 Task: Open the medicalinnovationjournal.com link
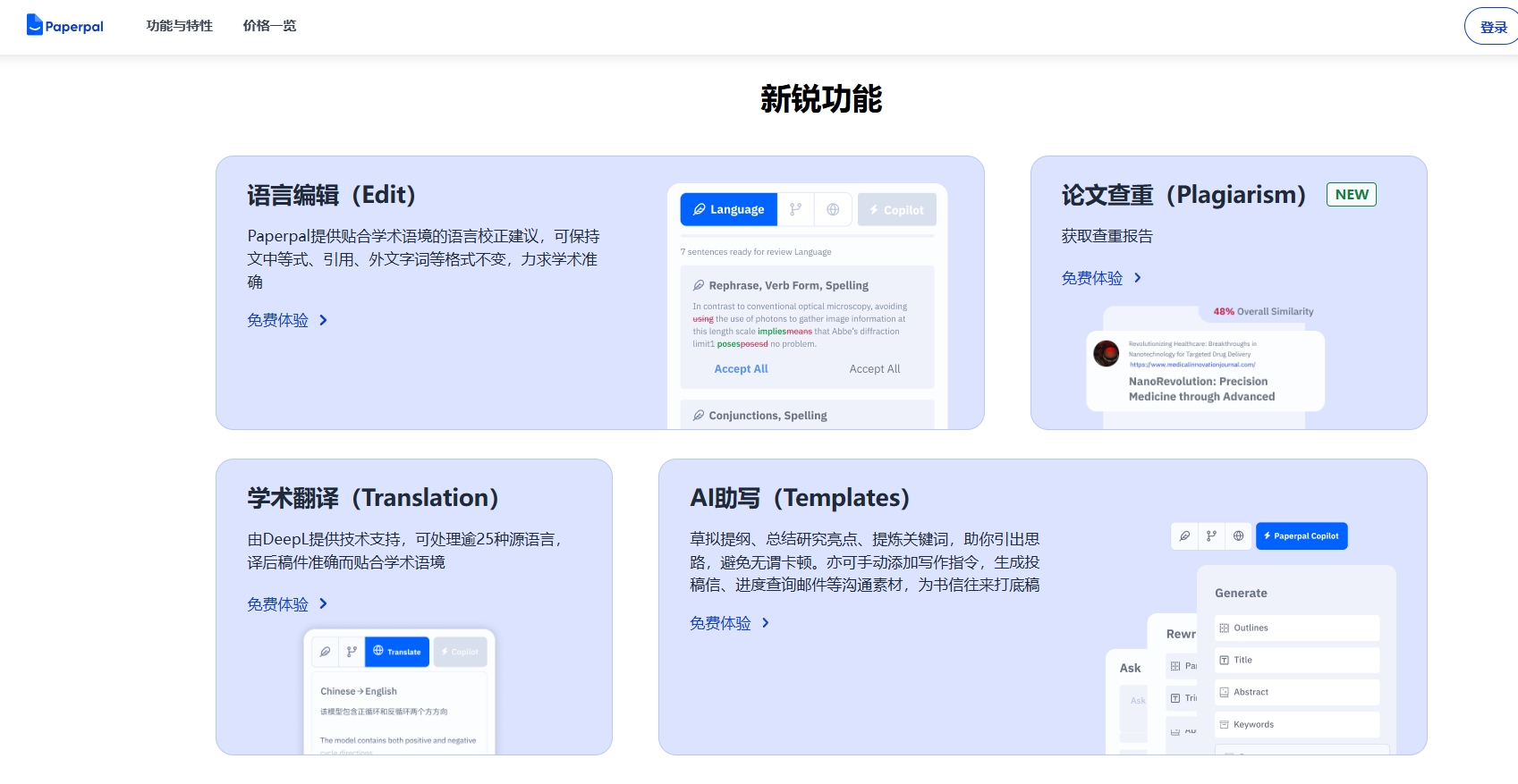[1192, 365]
